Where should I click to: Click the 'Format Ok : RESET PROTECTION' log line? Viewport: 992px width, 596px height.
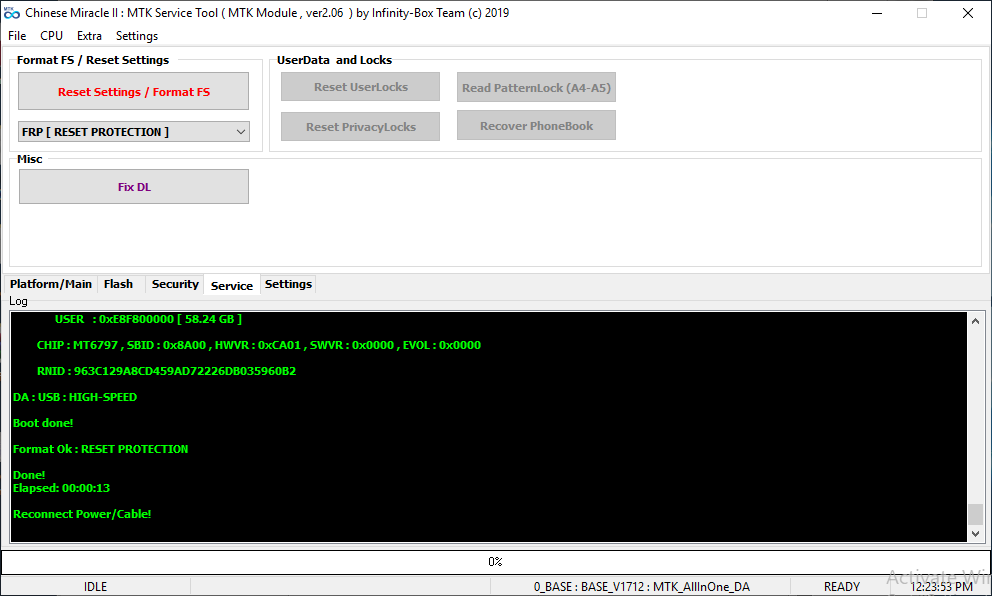(101, 449)
